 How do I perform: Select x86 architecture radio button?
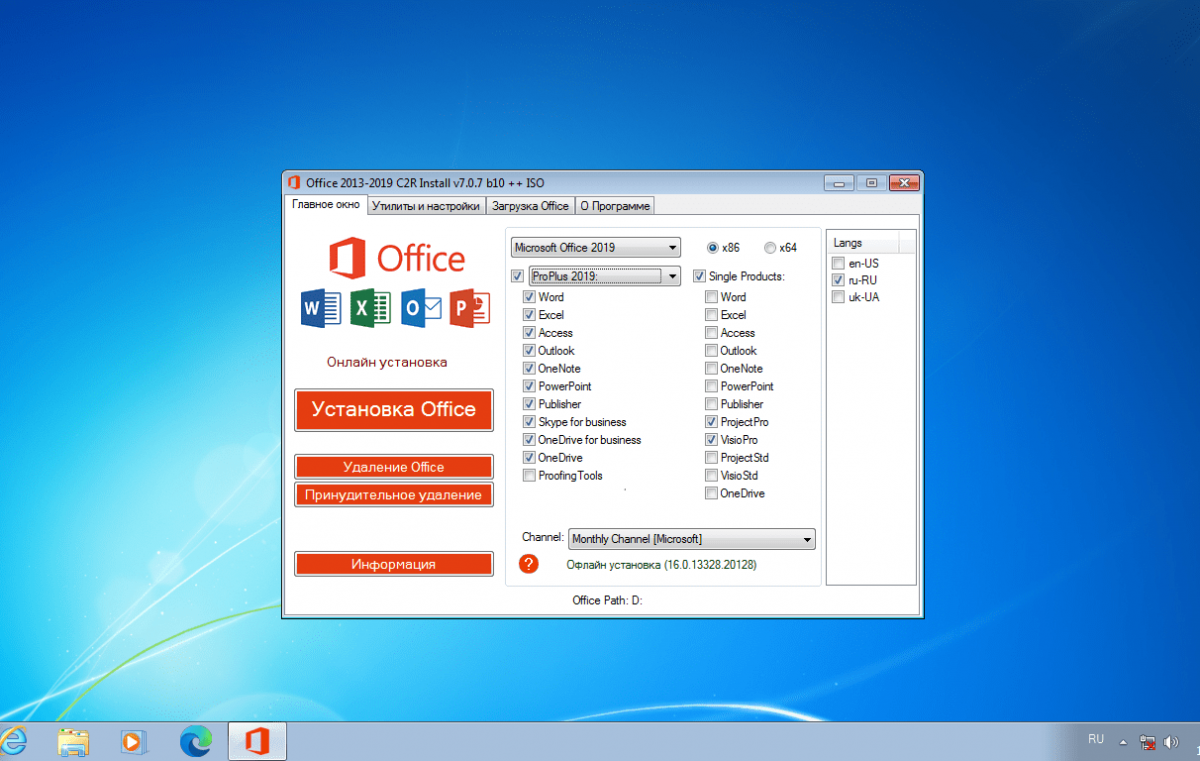[713, 248]
